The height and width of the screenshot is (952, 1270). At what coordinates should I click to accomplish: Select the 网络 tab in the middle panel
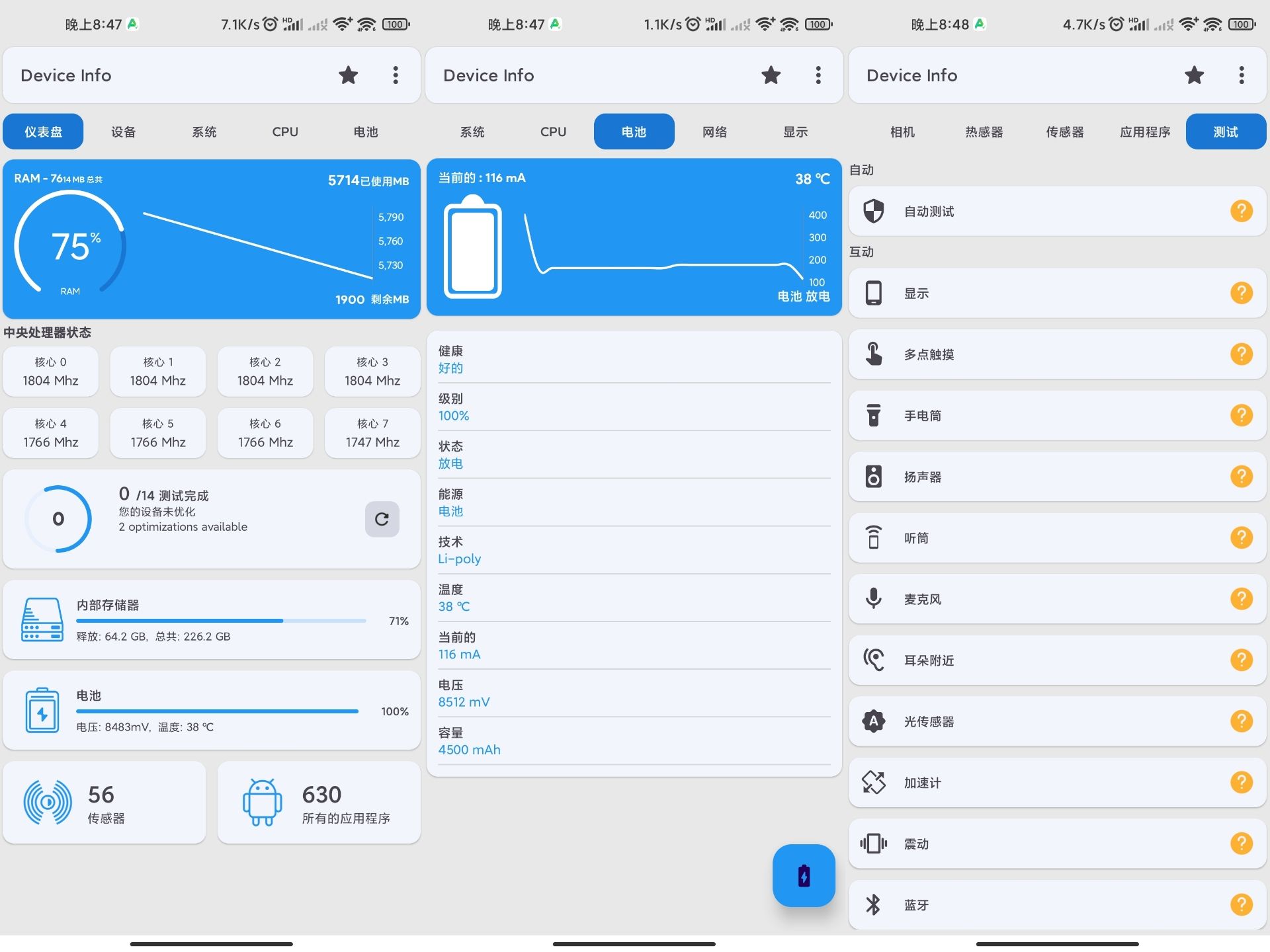pyautogui.click(x=714, y=132)
